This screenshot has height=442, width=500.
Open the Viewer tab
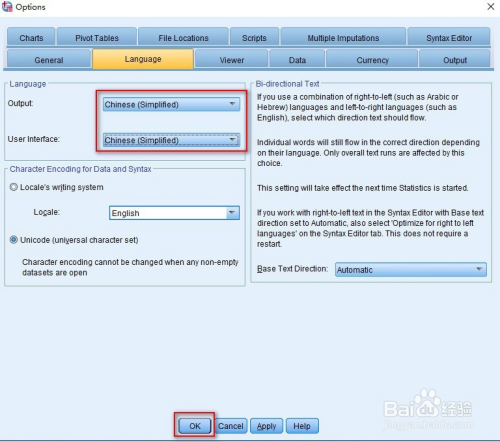pos(232,59)
